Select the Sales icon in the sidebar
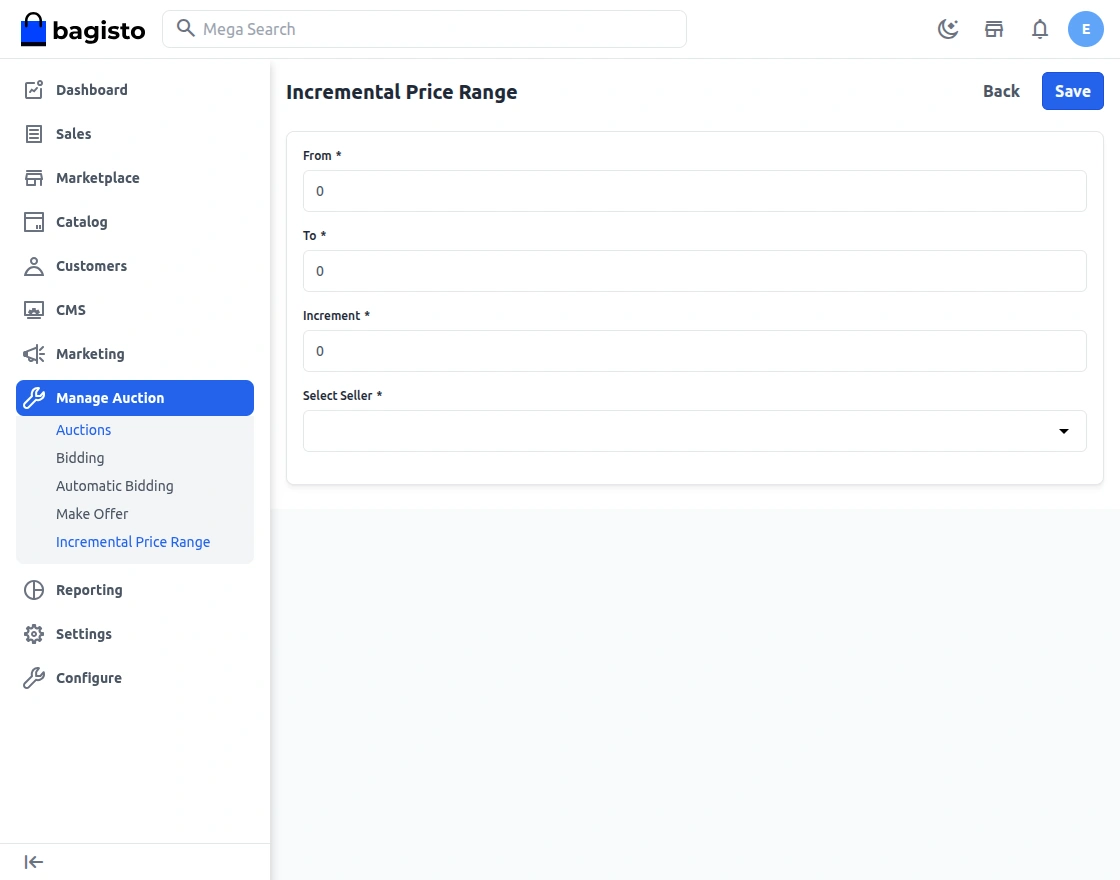The image size is (1120, 880). (x=33, y=133)
